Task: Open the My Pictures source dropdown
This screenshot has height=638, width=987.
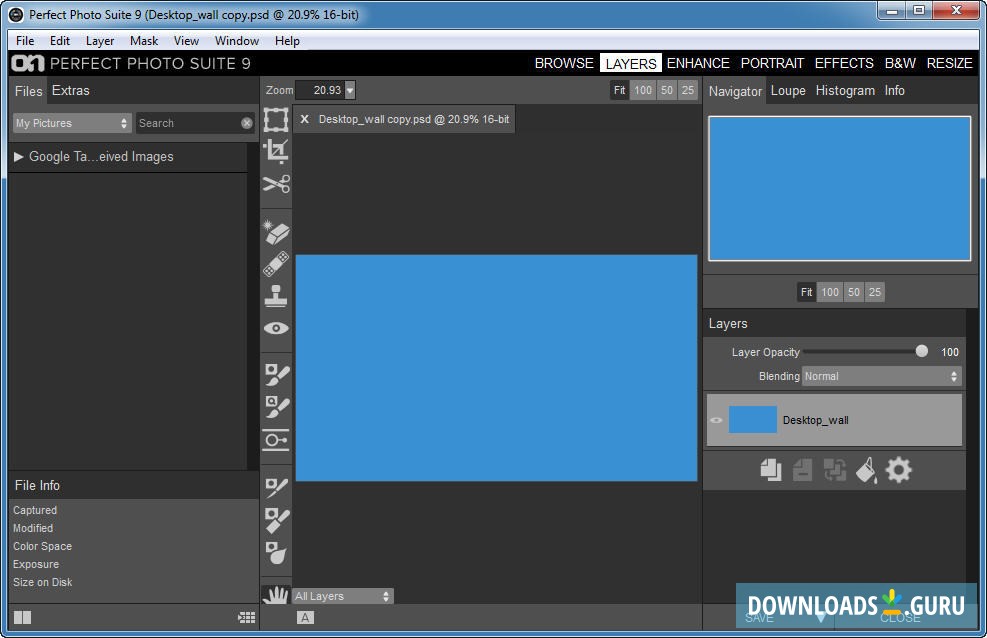Action: 72,123
